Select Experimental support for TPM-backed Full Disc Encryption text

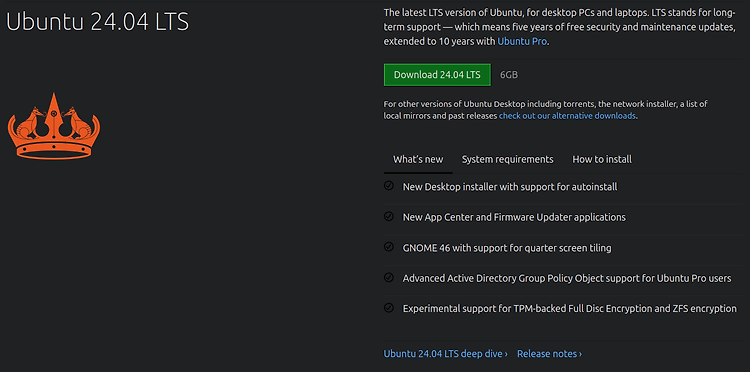pyautogui.click(x=570, y=308)
